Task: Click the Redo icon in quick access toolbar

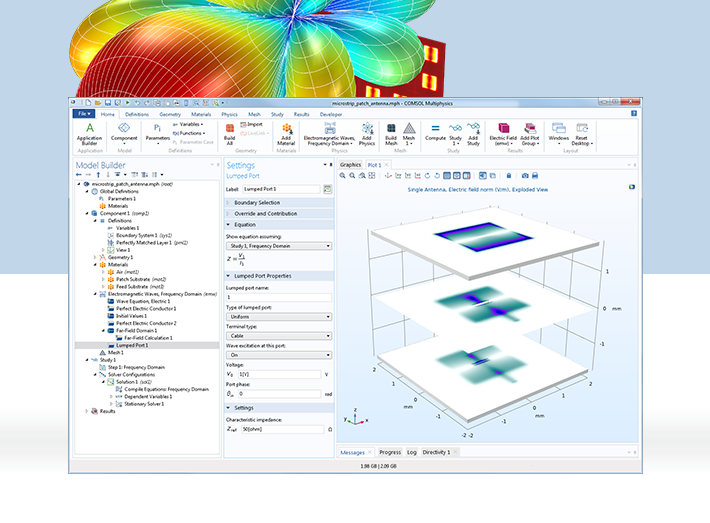Action: click(x=147, y=103)
